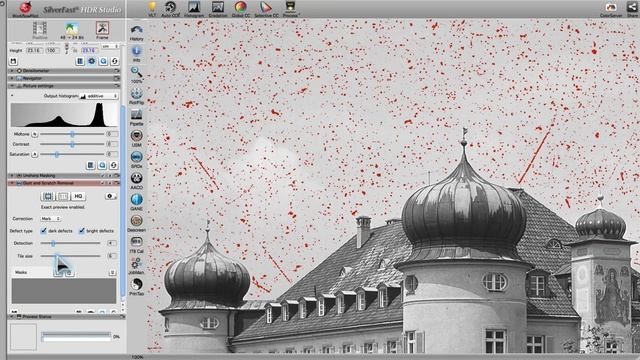Adjust the Contrast slider handle
640x360 pixels.
pos(72,144)
